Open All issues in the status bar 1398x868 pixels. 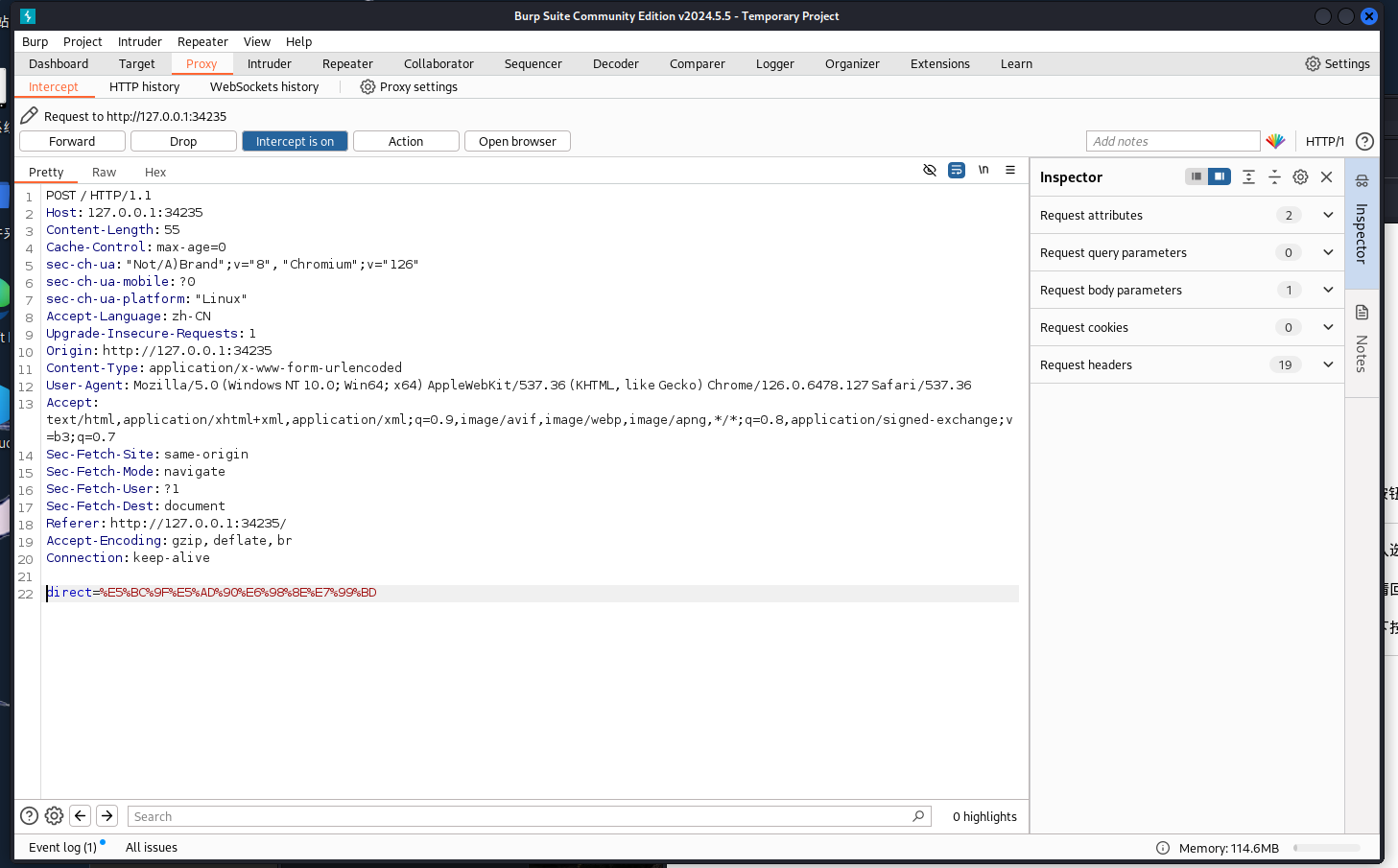point(152,847)
